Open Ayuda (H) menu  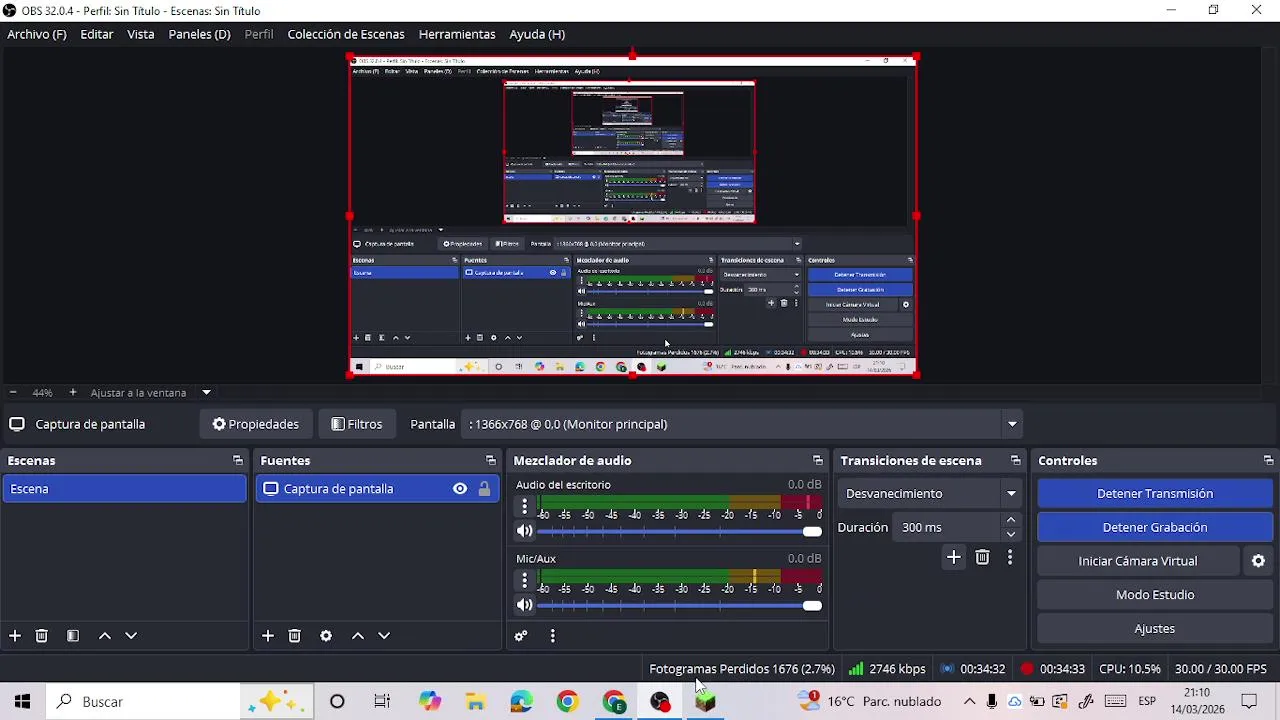point(537,34)
